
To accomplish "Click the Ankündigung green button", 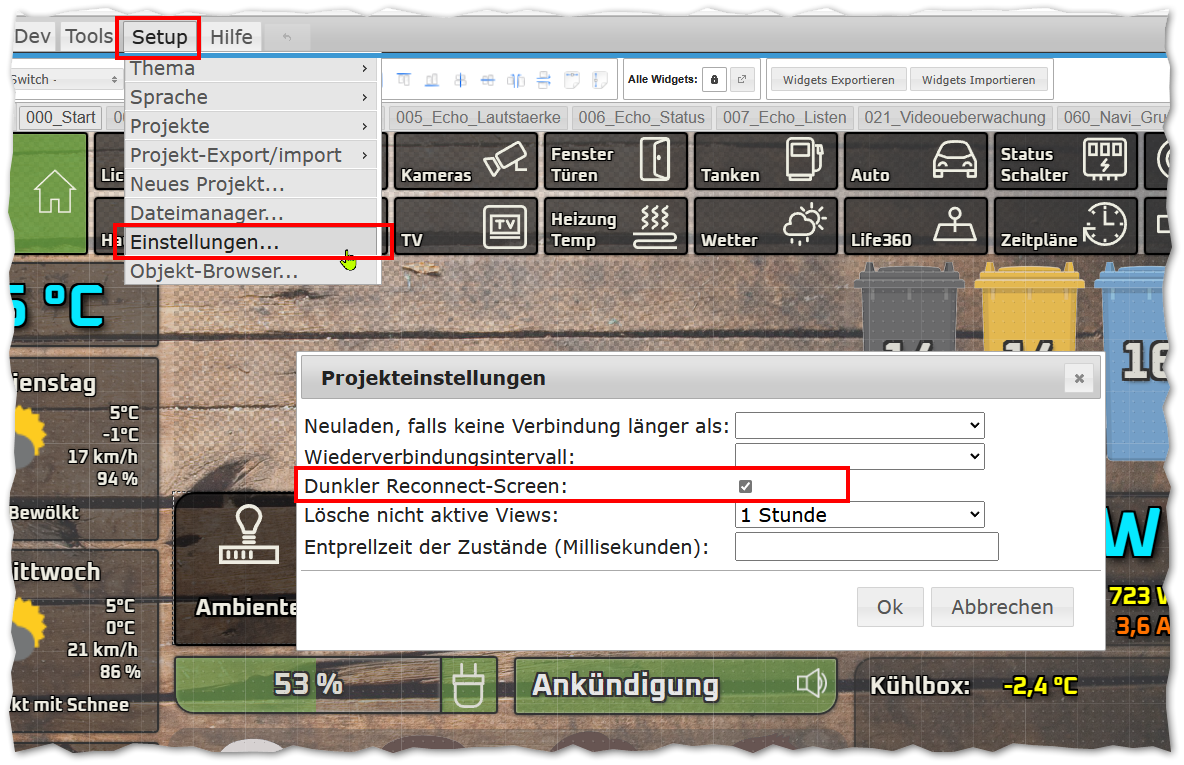I will (x=676, y=685).
